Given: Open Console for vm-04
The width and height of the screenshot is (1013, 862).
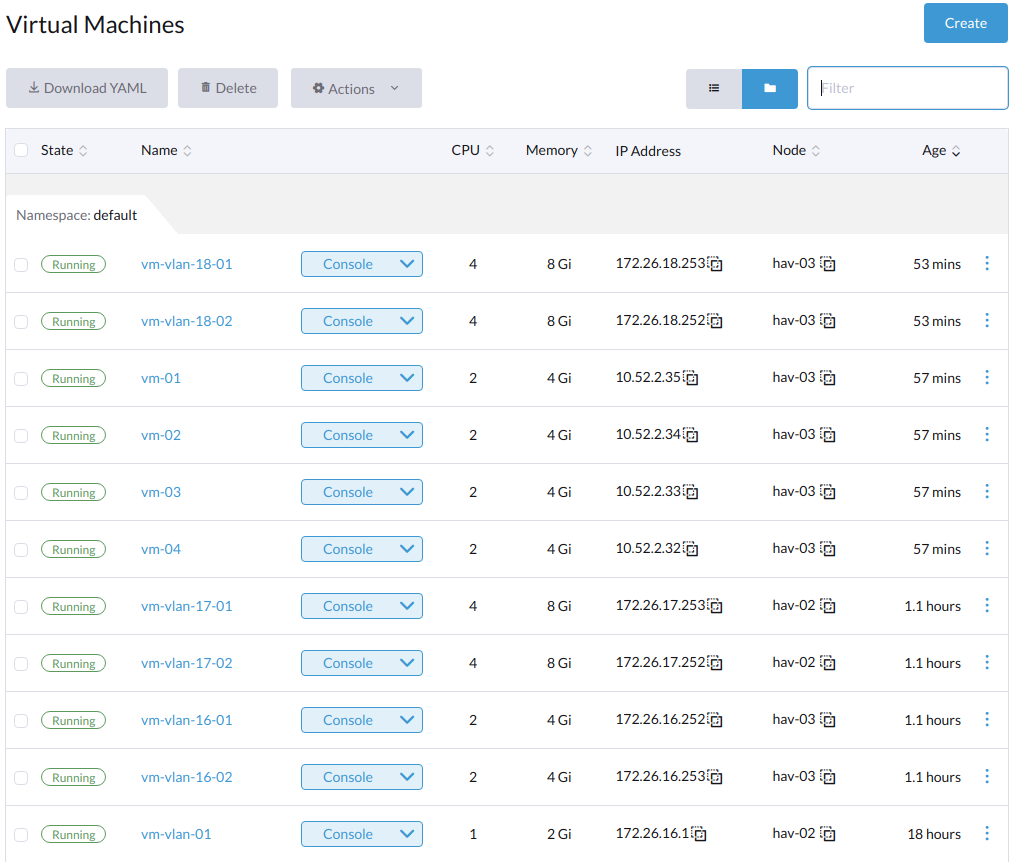Looking at the screenshot, I should [348, 549].
